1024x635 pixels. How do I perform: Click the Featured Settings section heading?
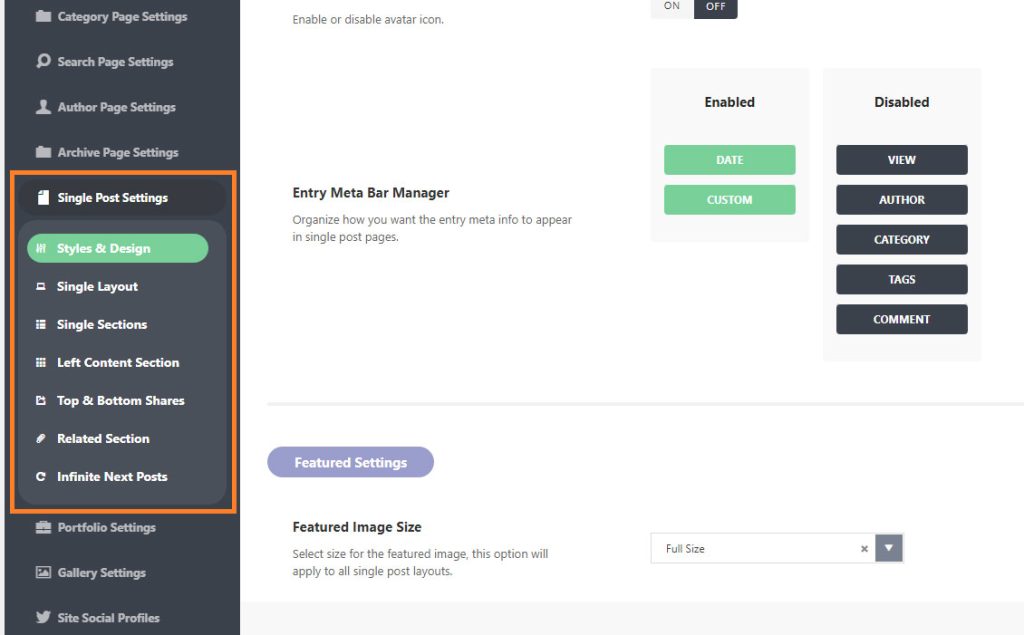coord(351,462)
